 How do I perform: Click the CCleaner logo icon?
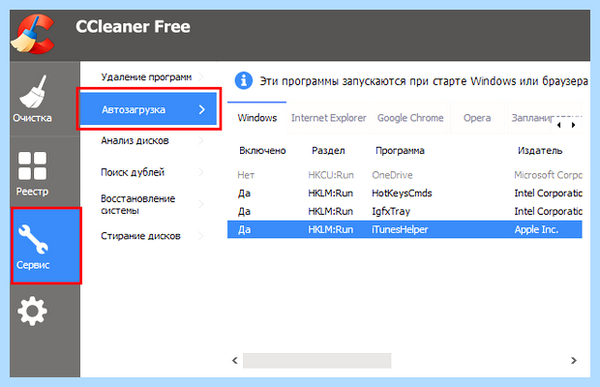33,34
